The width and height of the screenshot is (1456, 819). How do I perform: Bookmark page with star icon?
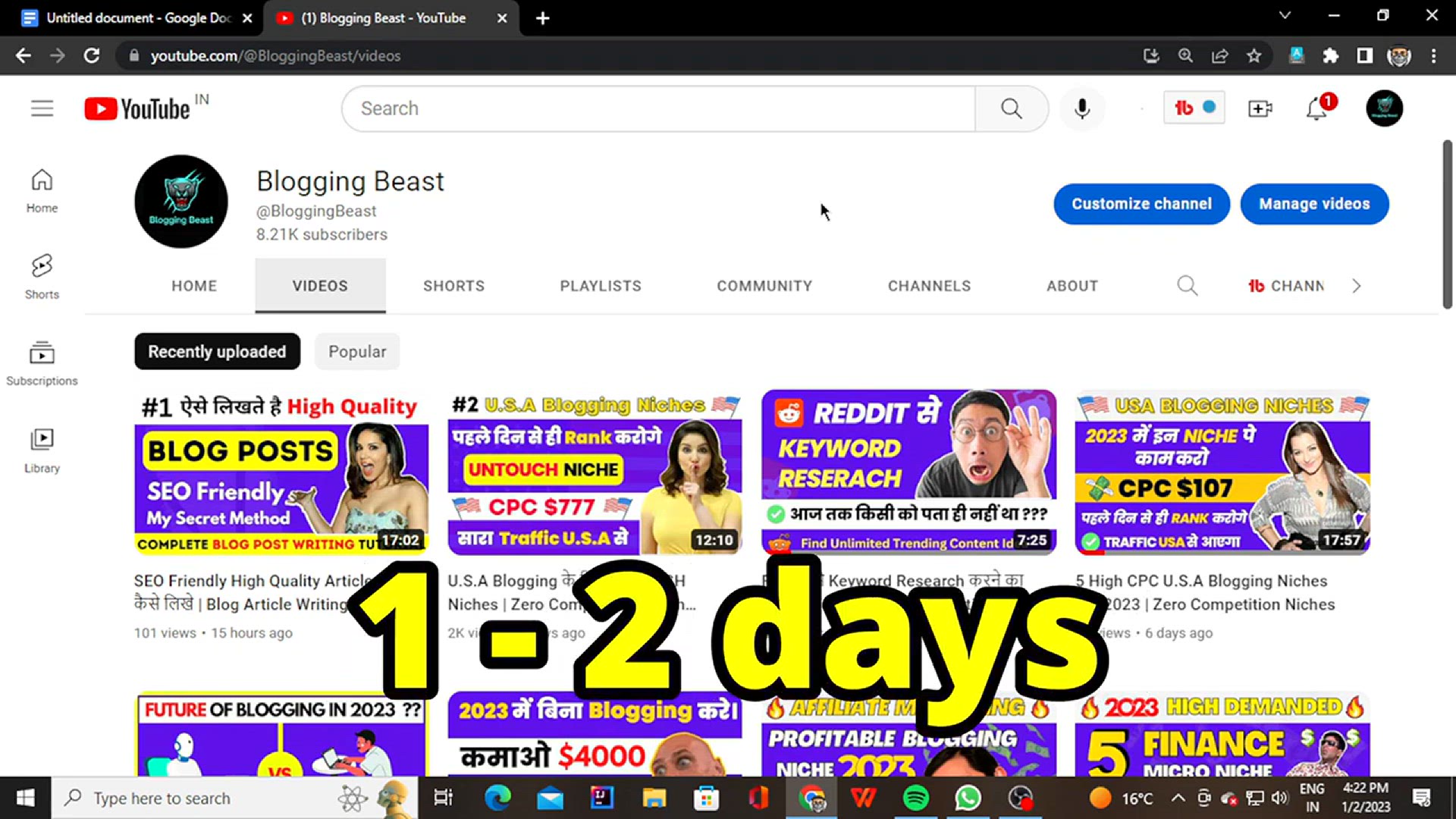1254,55
